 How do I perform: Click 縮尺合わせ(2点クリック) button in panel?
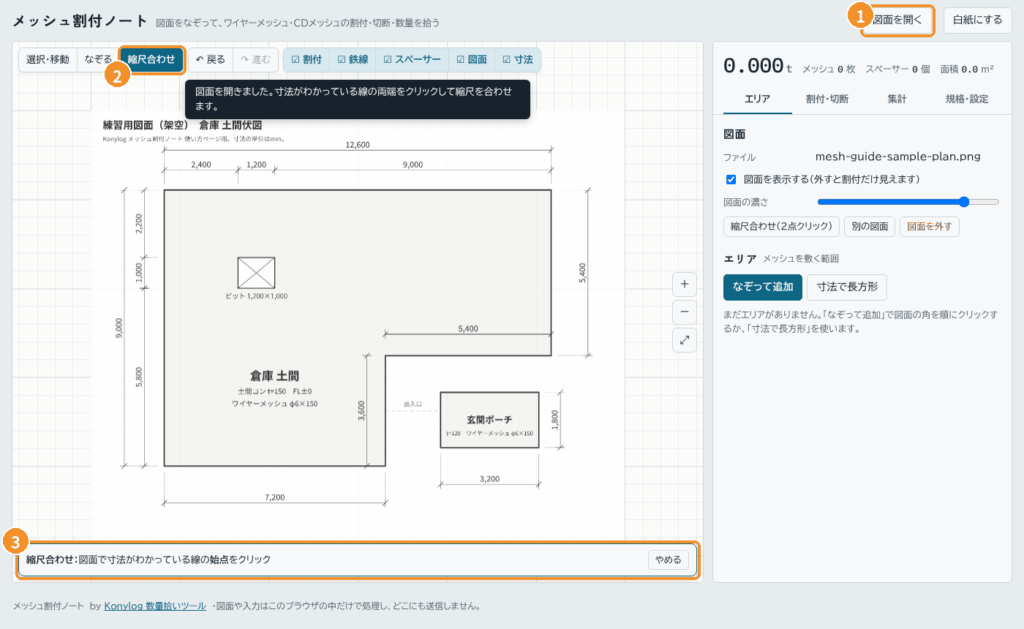point(781,227)
